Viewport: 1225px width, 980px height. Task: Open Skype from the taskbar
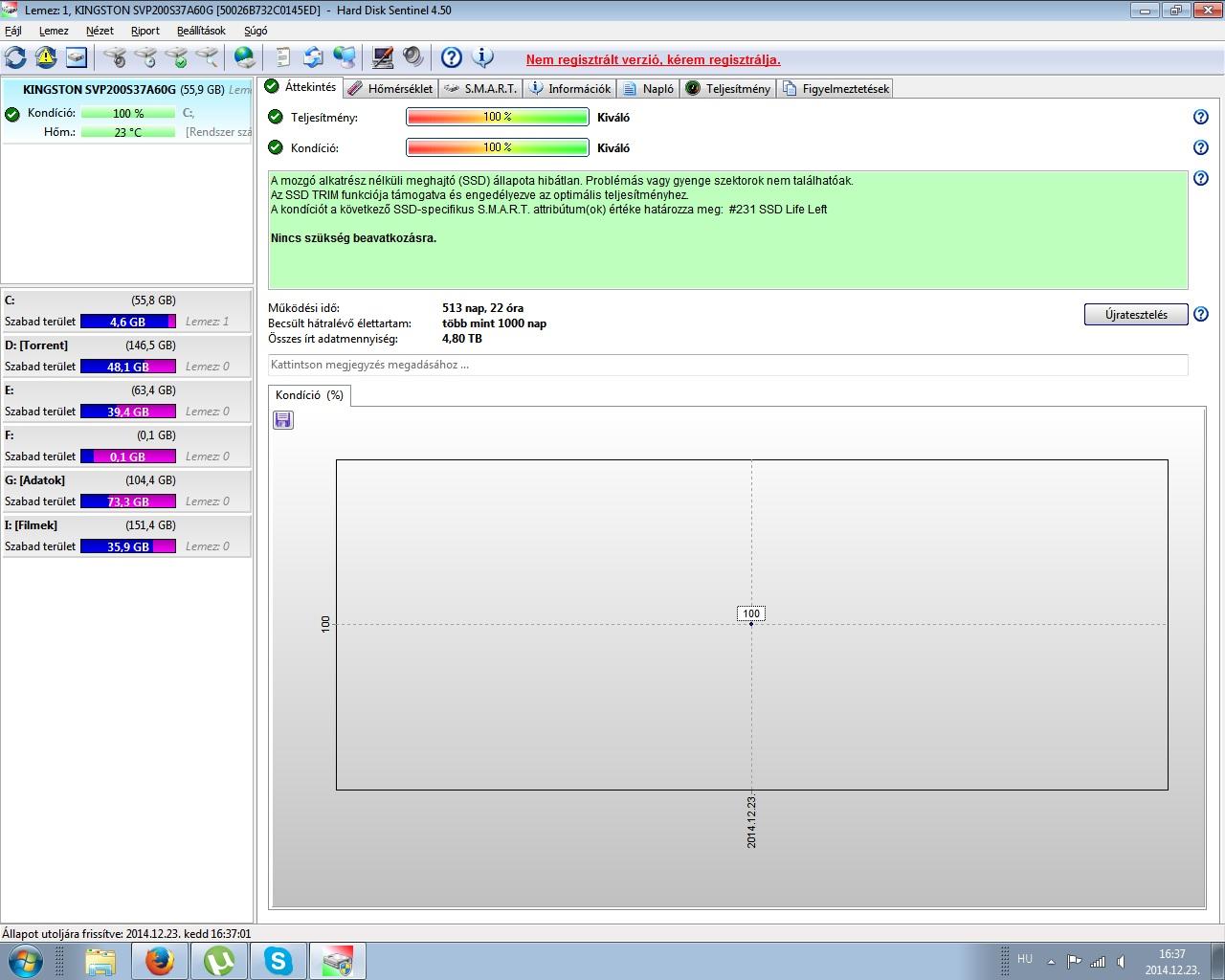[x=278, y=961]
